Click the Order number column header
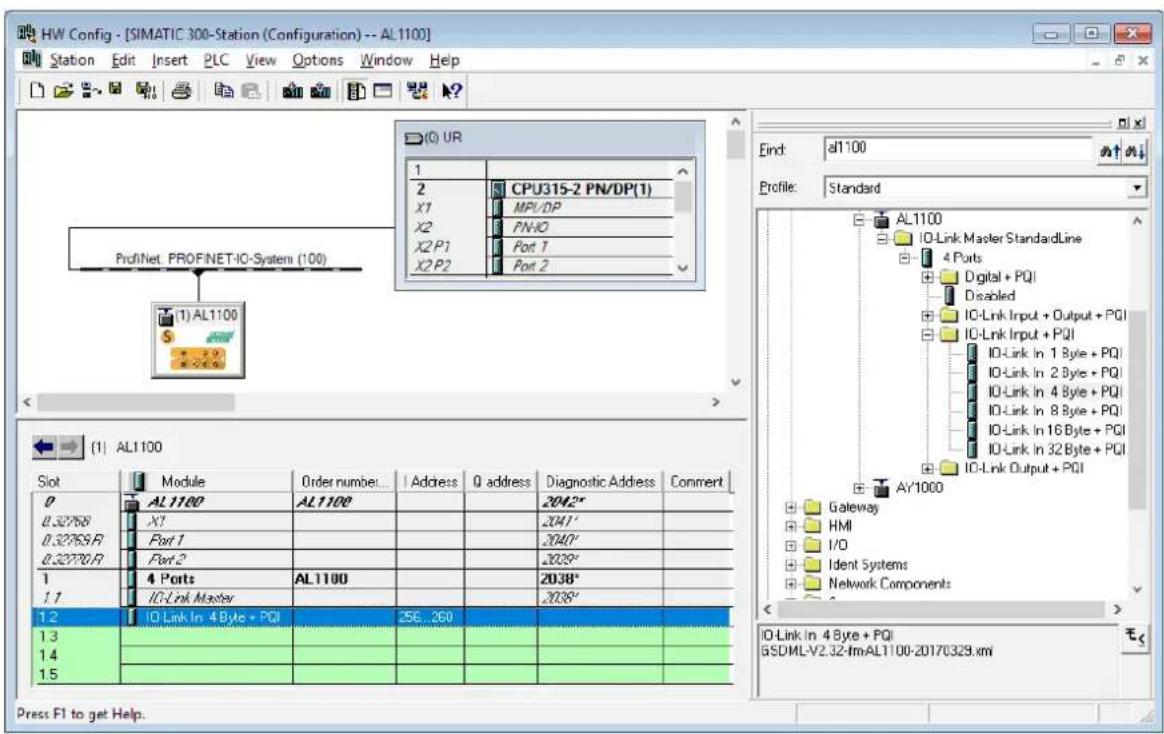Viewport: 1164px width, 734px height. pyautogui.click(x=344, y=482)
